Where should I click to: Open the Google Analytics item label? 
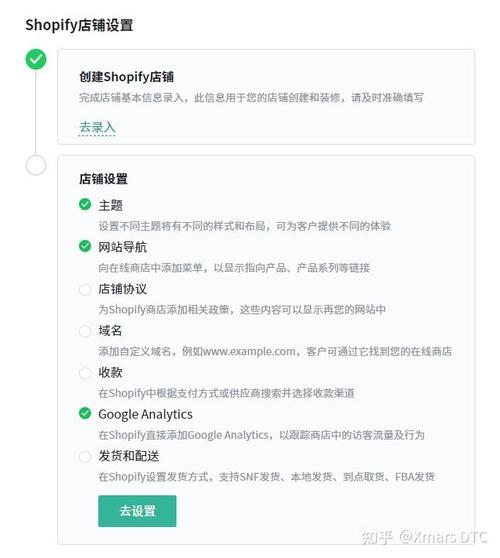(146, 414)
